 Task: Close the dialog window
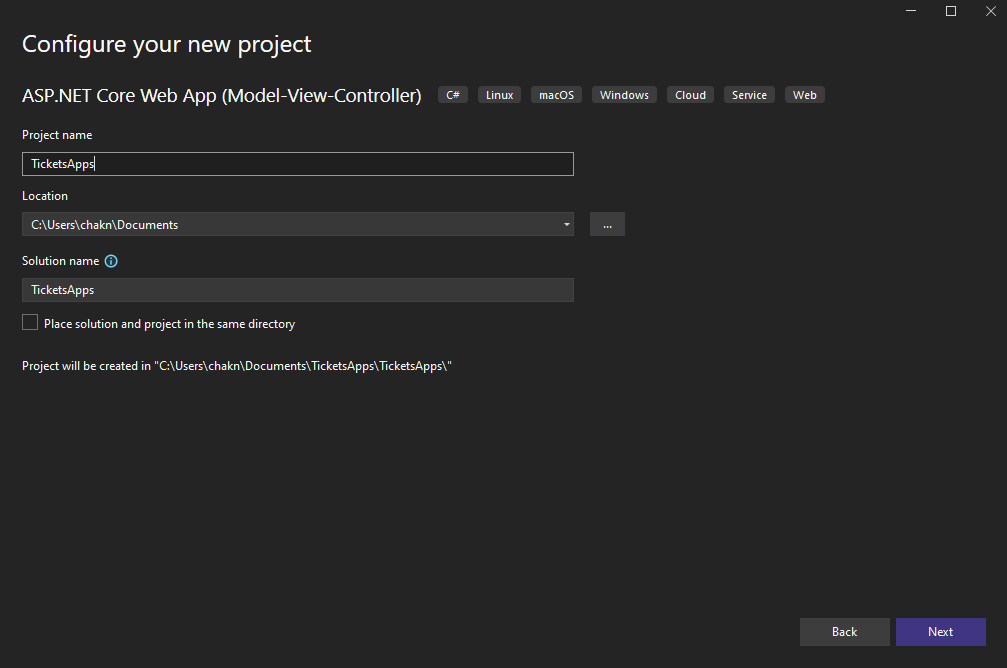991,11
